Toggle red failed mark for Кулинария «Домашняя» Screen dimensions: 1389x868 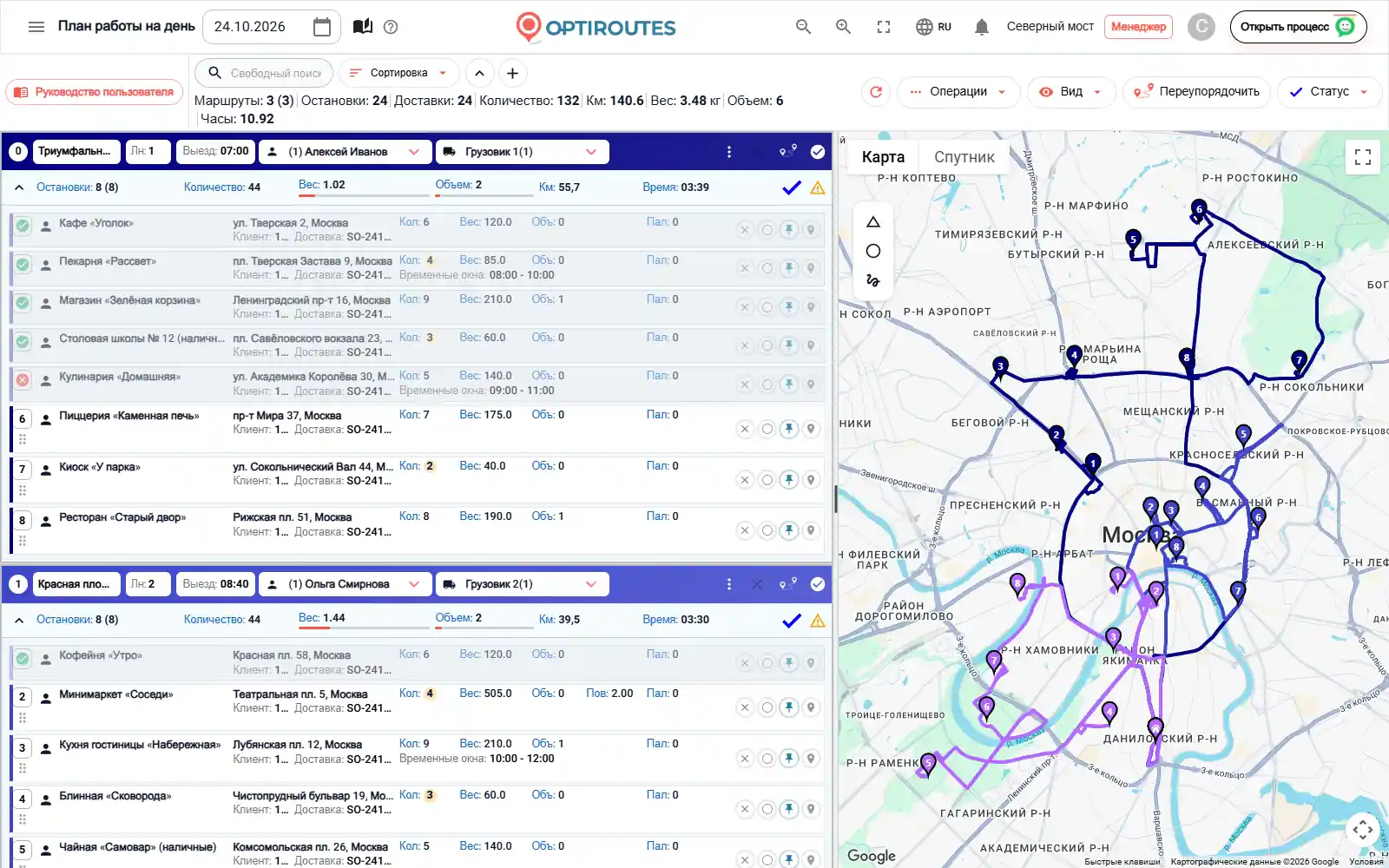point(23,379)
